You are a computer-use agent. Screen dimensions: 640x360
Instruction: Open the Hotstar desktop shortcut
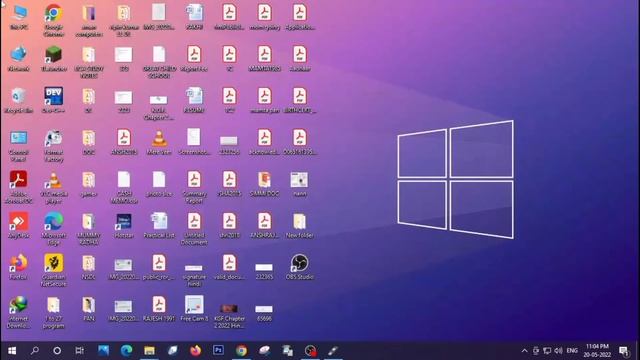pyautogui.click(x=124, y=226)
